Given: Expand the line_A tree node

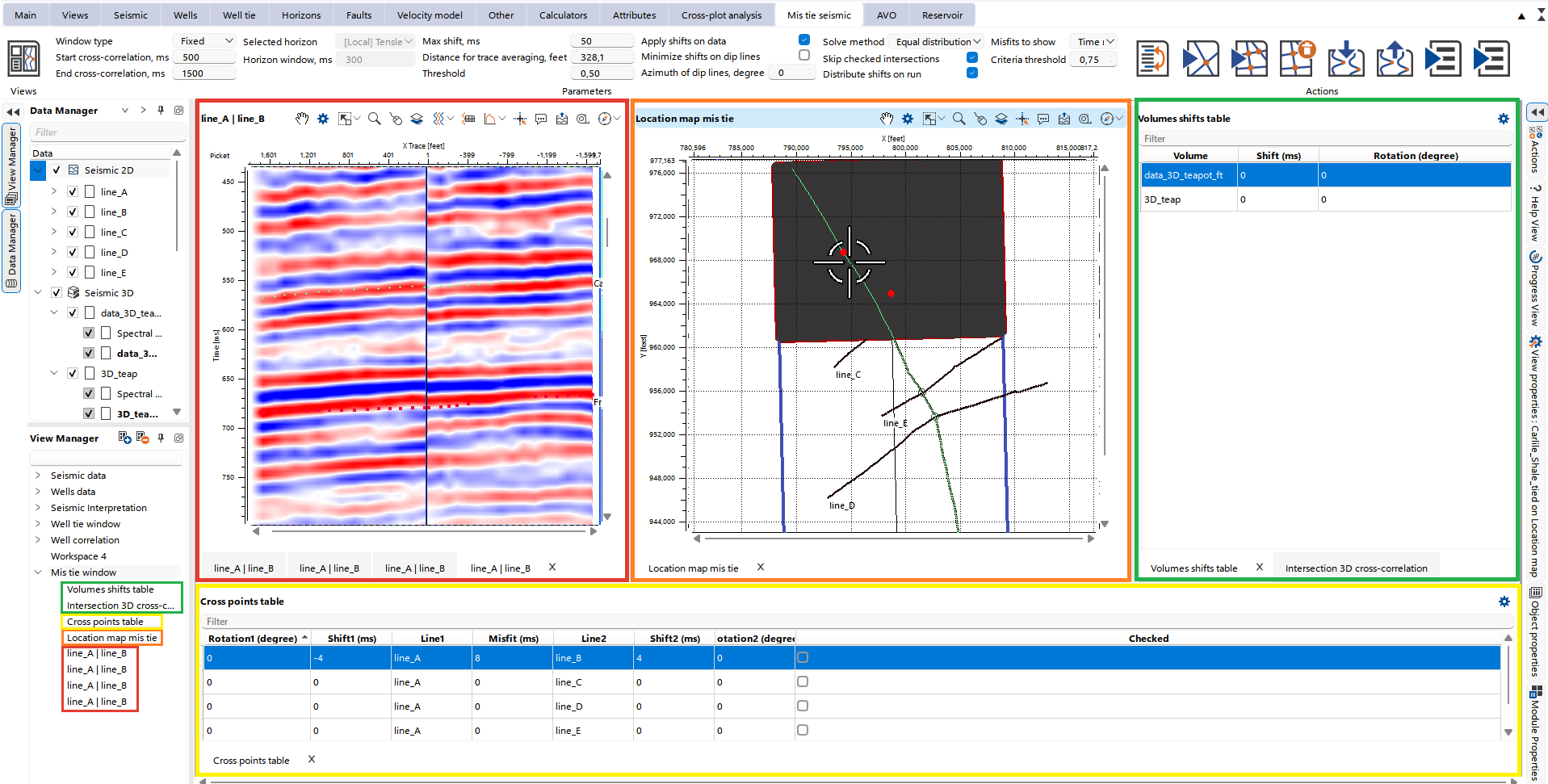Looking at the screenshot, I should [x=54, y=192].
